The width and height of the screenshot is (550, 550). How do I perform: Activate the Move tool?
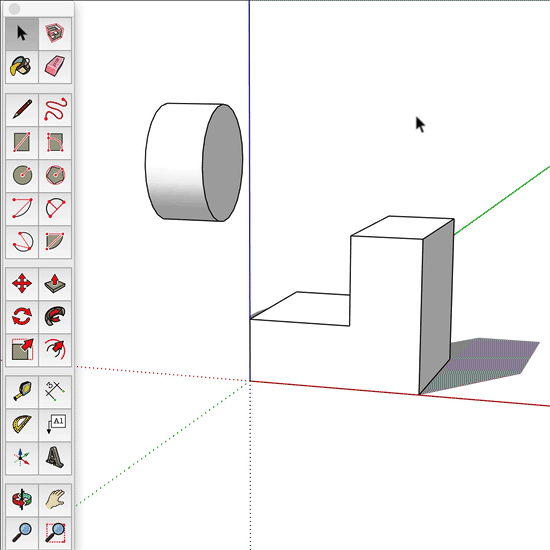coord(22,284)
